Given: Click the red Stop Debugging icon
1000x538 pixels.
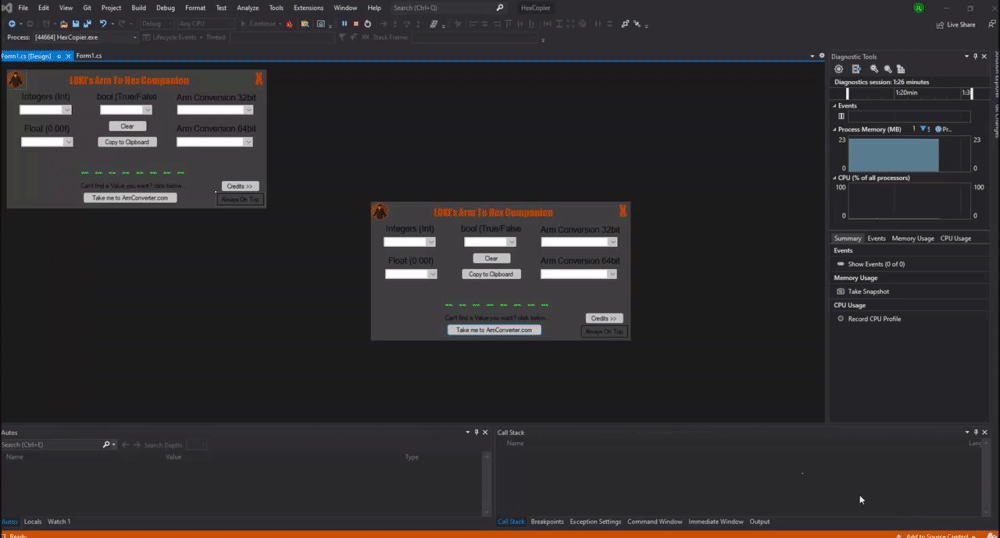Looking at the screenshot, I should (356, 24).
